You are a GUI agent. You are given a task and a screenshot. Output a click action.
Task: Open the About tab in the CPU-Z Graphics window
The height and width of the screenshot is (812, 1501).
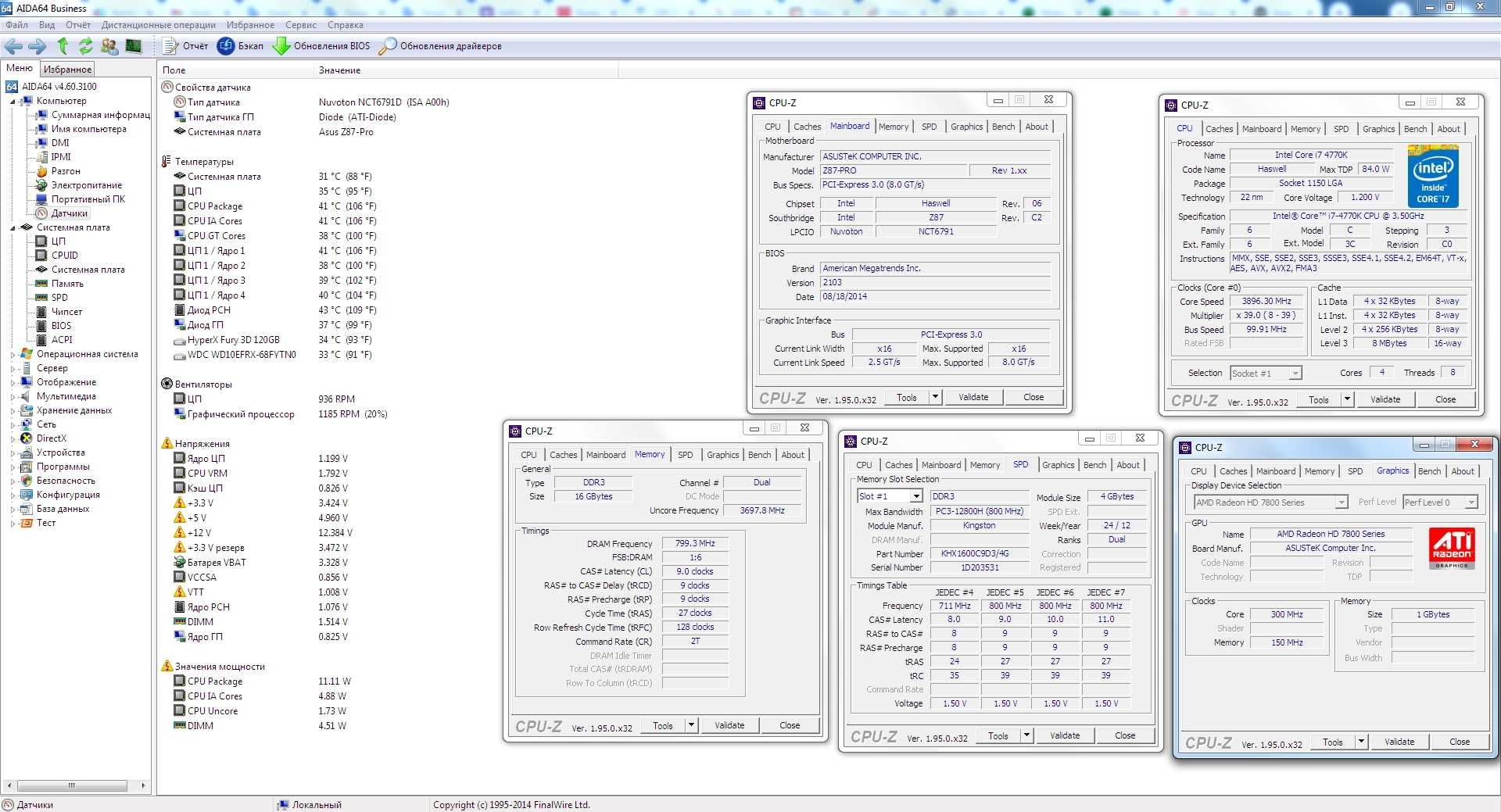(x=1463, y=471)
